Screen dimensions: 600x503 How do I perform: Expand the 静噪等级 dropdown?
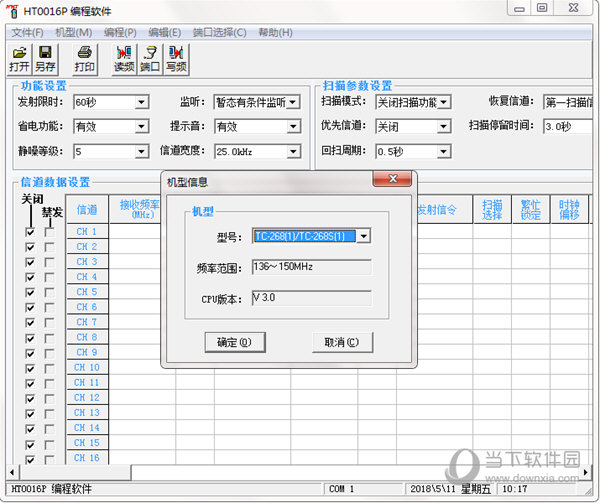point(142,151)
